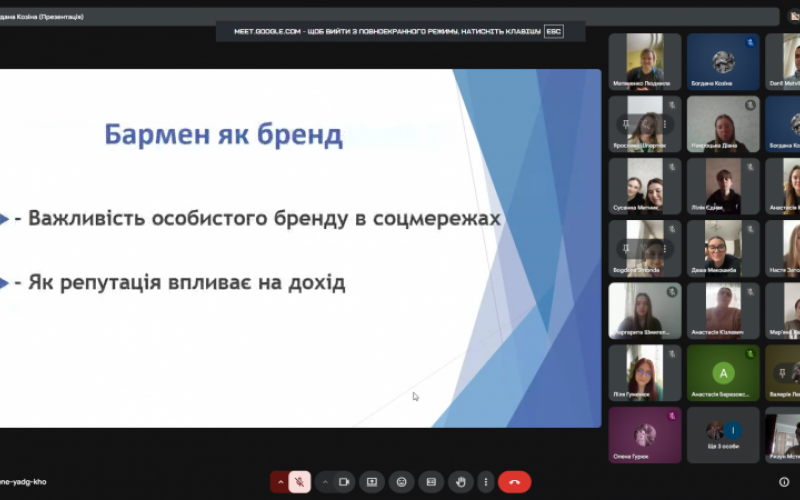Toggle the camera button

point(344,482)
